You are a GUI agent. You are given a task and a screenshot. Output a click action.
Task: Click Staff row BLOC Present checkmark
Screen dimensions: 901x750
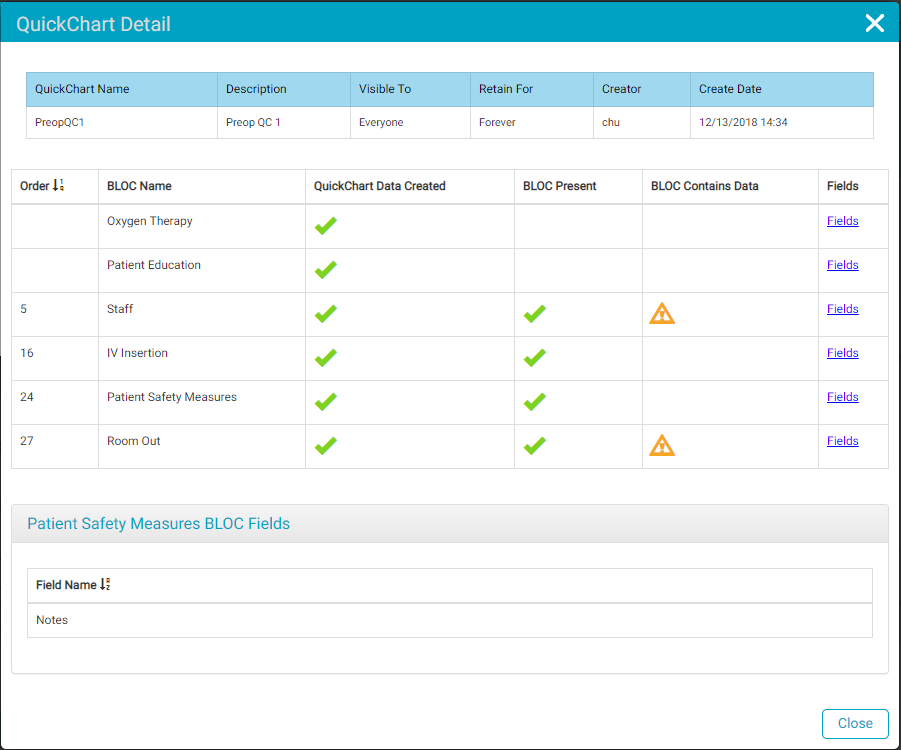pyautogui.click(x=535, y=314)
